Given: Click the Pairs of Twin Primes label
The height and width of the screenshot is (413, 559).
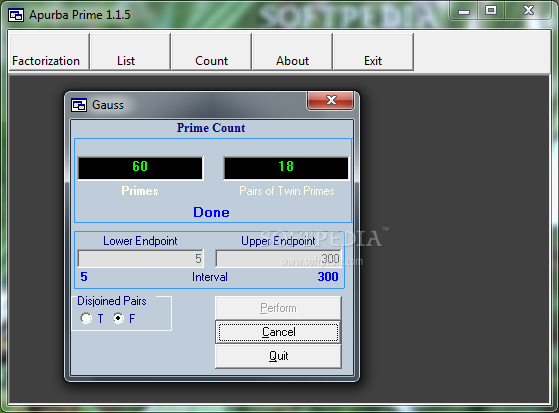Looking at the screenshot, I should (287, 191).
